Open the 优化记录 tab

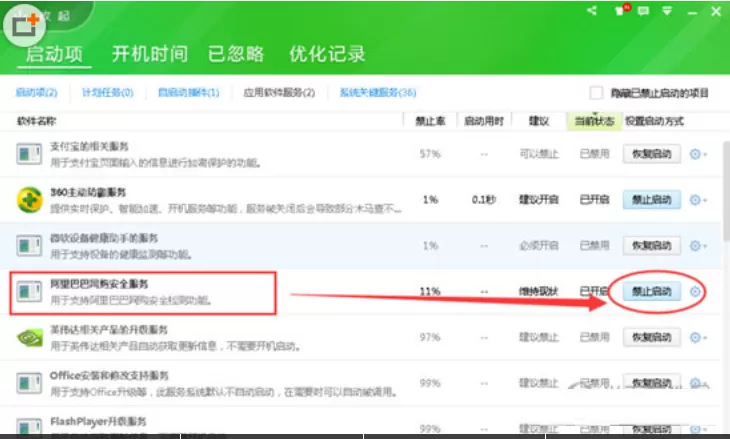click(x=327, y=54)
